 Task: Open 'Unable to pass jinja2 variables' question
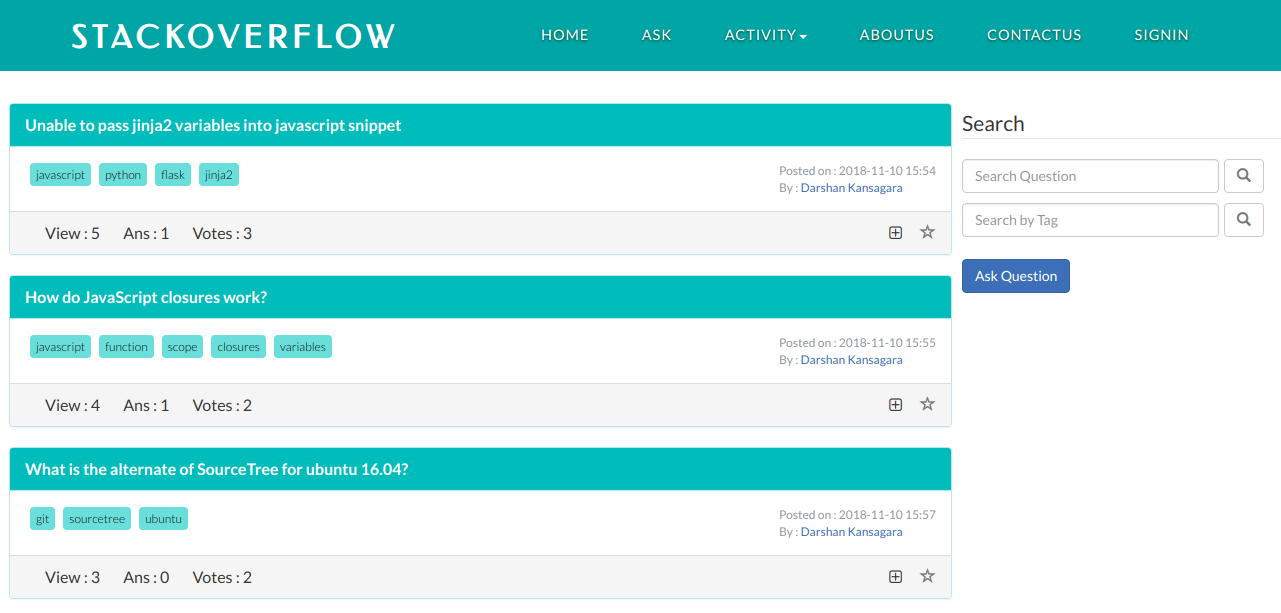coord(213,126)
